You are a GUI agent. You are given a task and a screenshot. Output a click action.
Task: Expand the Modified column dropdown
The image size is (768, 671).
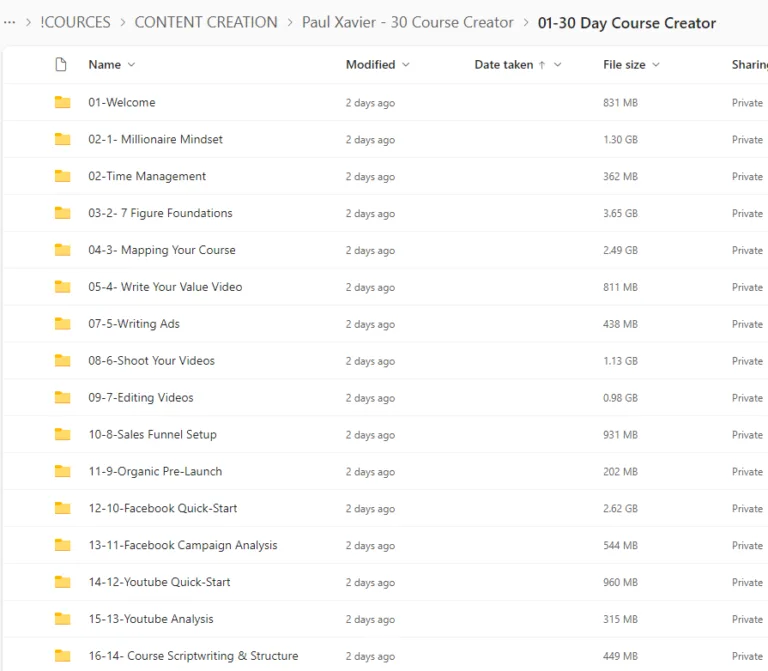405,65
